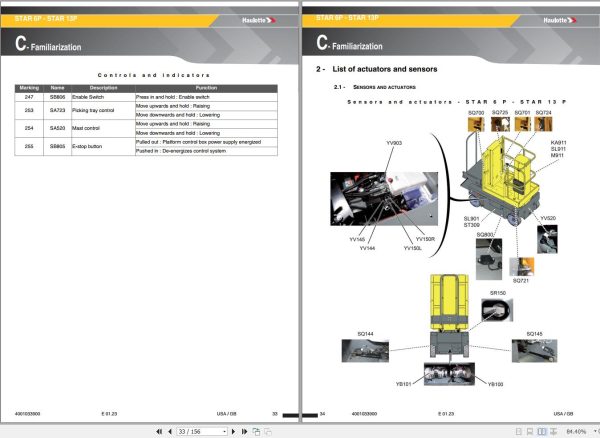Jump to the last page
This screenshot has height=438, width=600.
(x=244, y=431)
